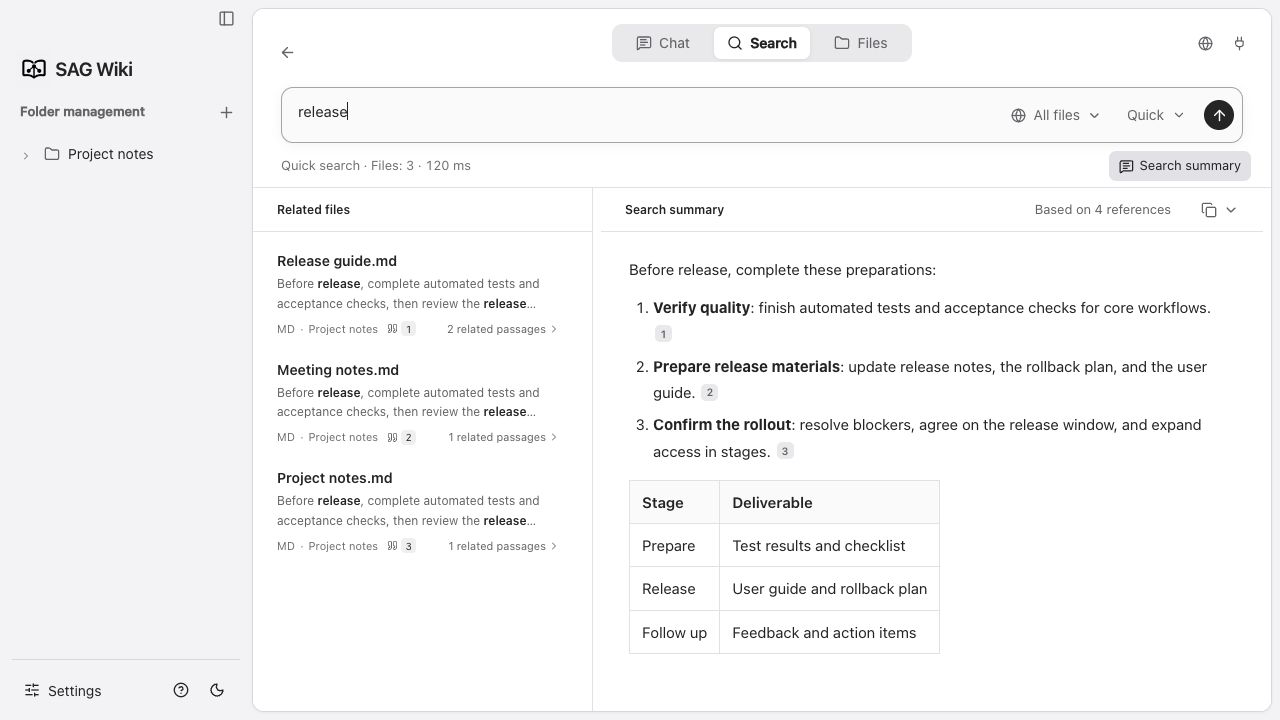Click the 'User guide and rollback plan' cell
Image resolution: width=1280 pixels, height=720 pixels.
(829, 589)
